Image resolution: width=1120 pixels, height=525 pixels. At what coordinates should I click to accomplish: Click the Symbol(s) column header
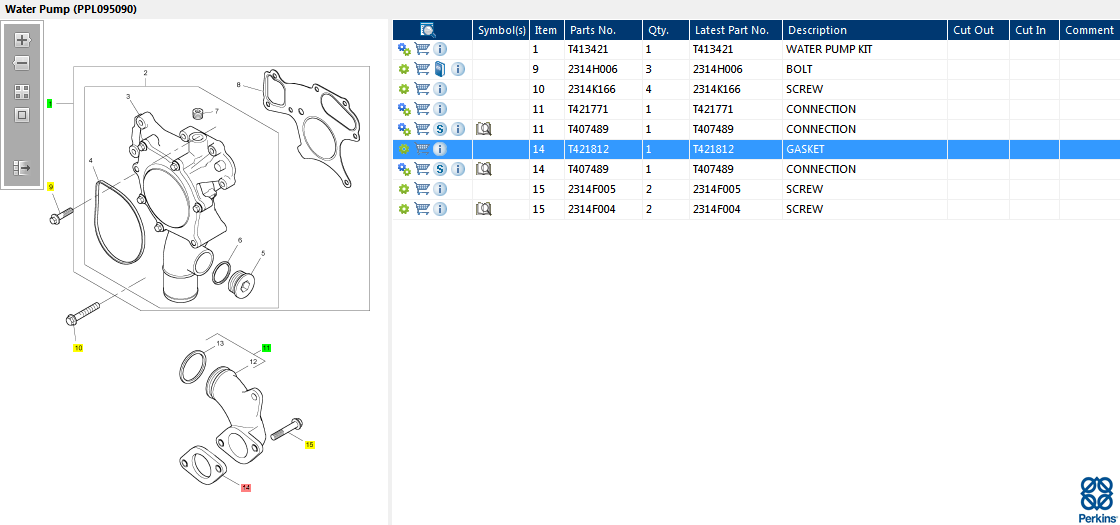point(501,30)
